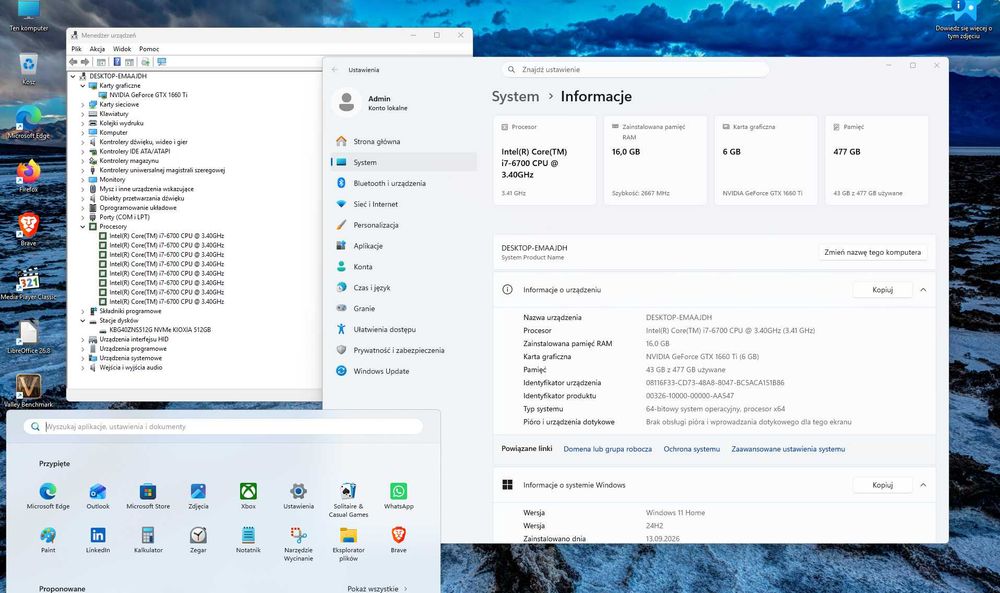
Task: Collapse Informacje o urządzeniu section chevron
Action: click(x=923, y=289)
